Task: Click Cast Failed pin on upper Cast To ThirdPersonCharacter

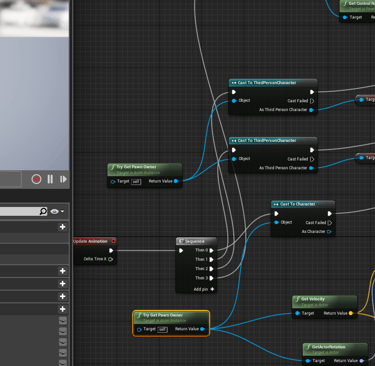Action: click(312, 101)
